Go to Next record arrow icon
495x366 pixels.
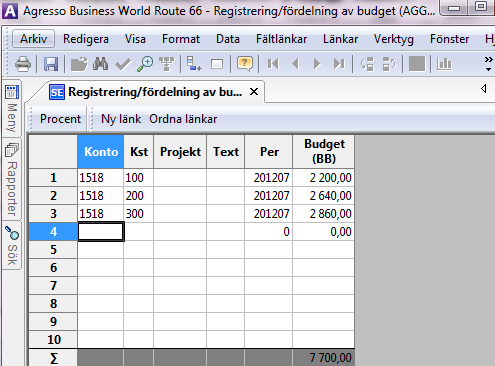pyautogui.click(x=317, y=64)
